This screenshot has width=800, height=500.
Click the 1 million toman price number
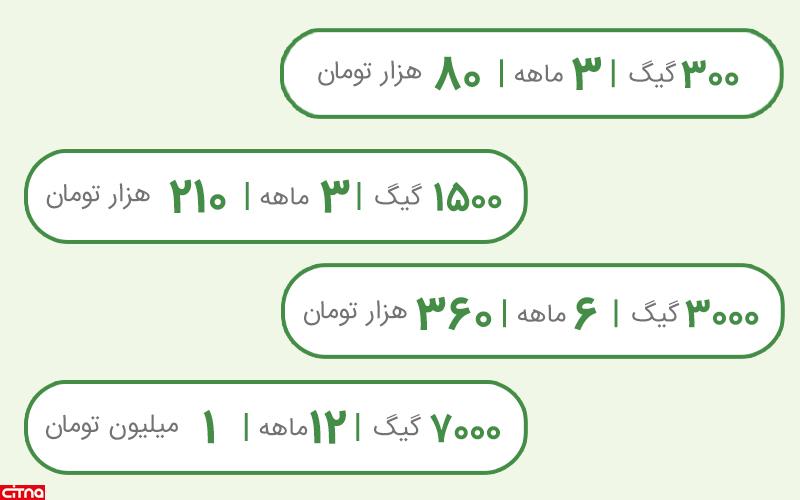[209, 429]
